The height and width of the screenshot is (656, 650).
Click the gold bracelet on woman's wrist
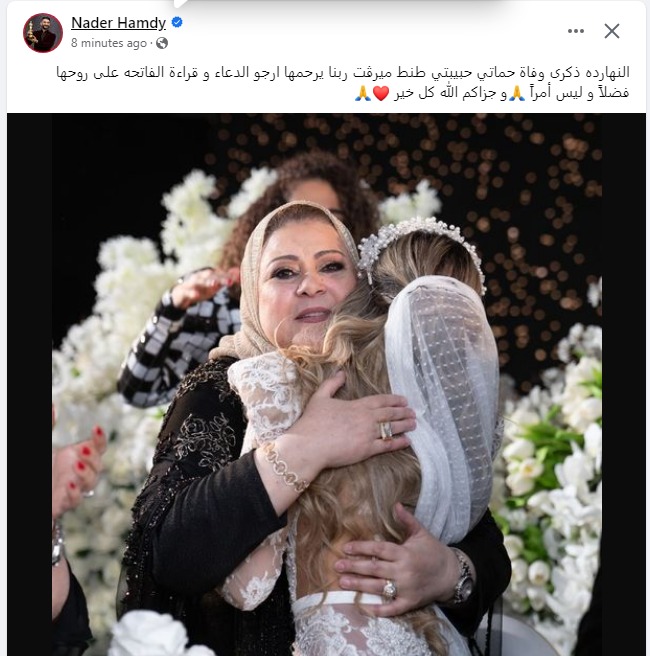point(284,466)
